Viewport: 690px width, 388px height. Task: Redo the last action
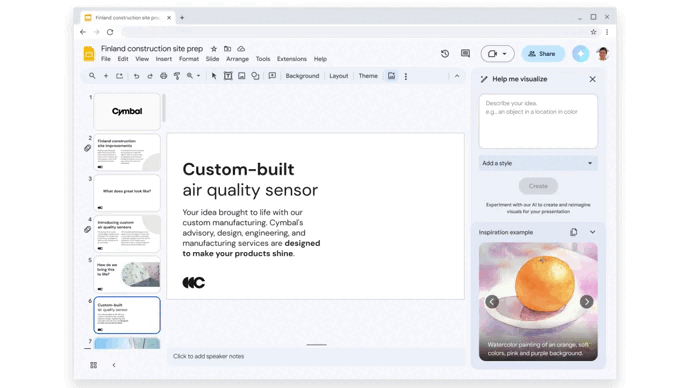coord(150,76)
